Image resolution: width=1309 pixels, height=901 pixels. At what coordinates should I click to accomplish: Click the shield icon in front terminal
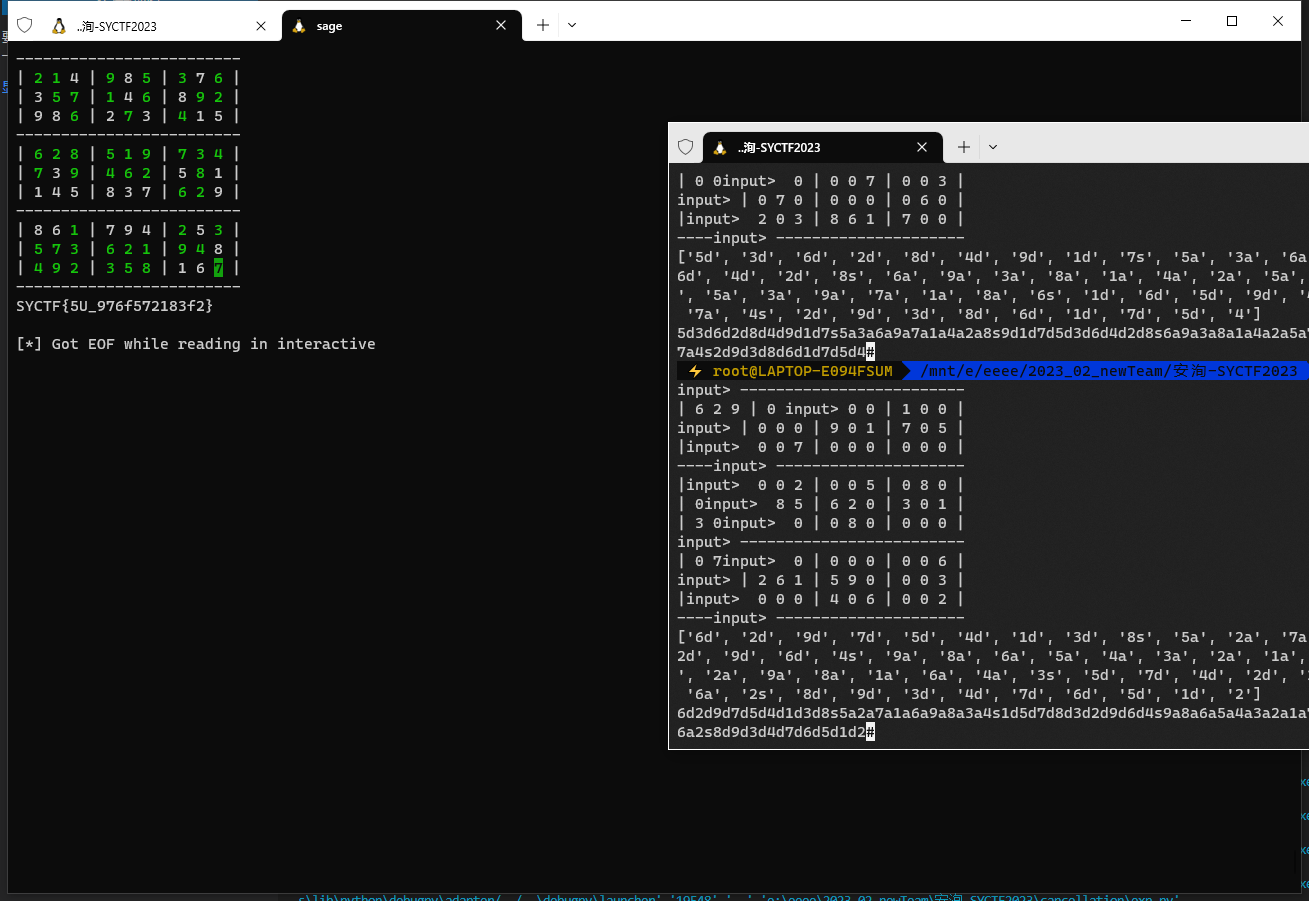pos(685,147)
